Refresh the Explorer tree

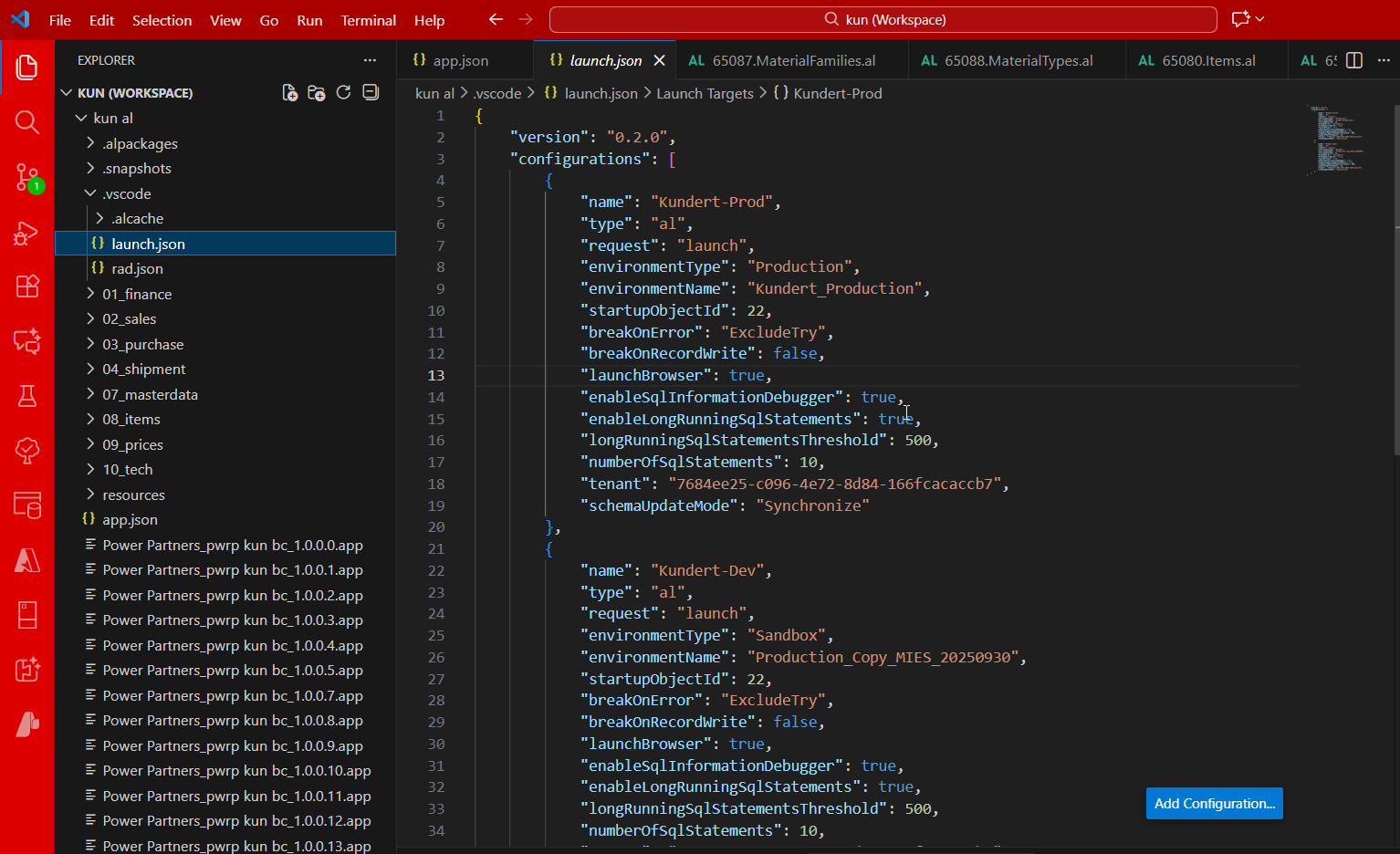tap(343, 92)
